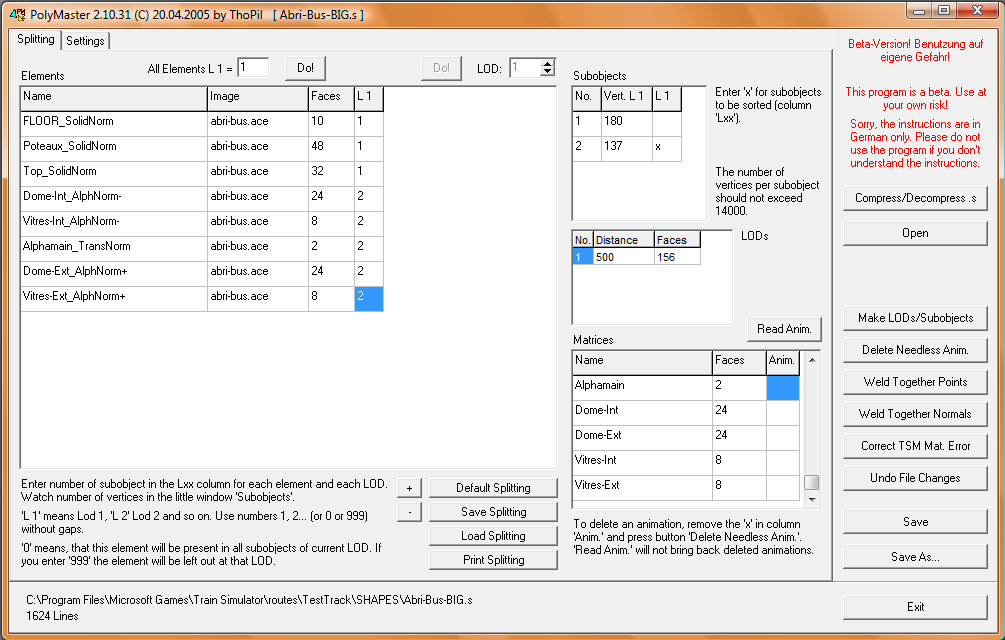This screenshot has height=640, width=1005.
Task: Click the All Elements L 1 input field
Action: coord(253,67)
